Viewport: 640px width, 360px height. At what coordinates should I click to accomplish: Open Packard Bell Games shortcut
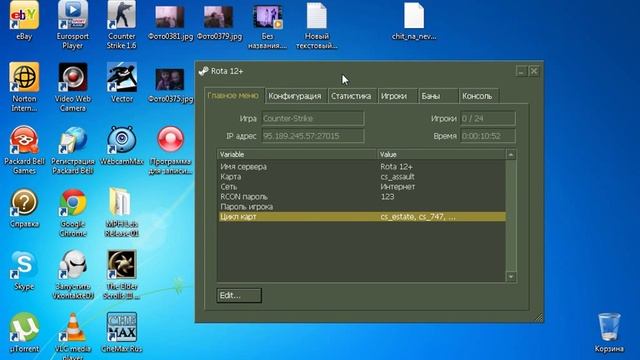(24, 150)
